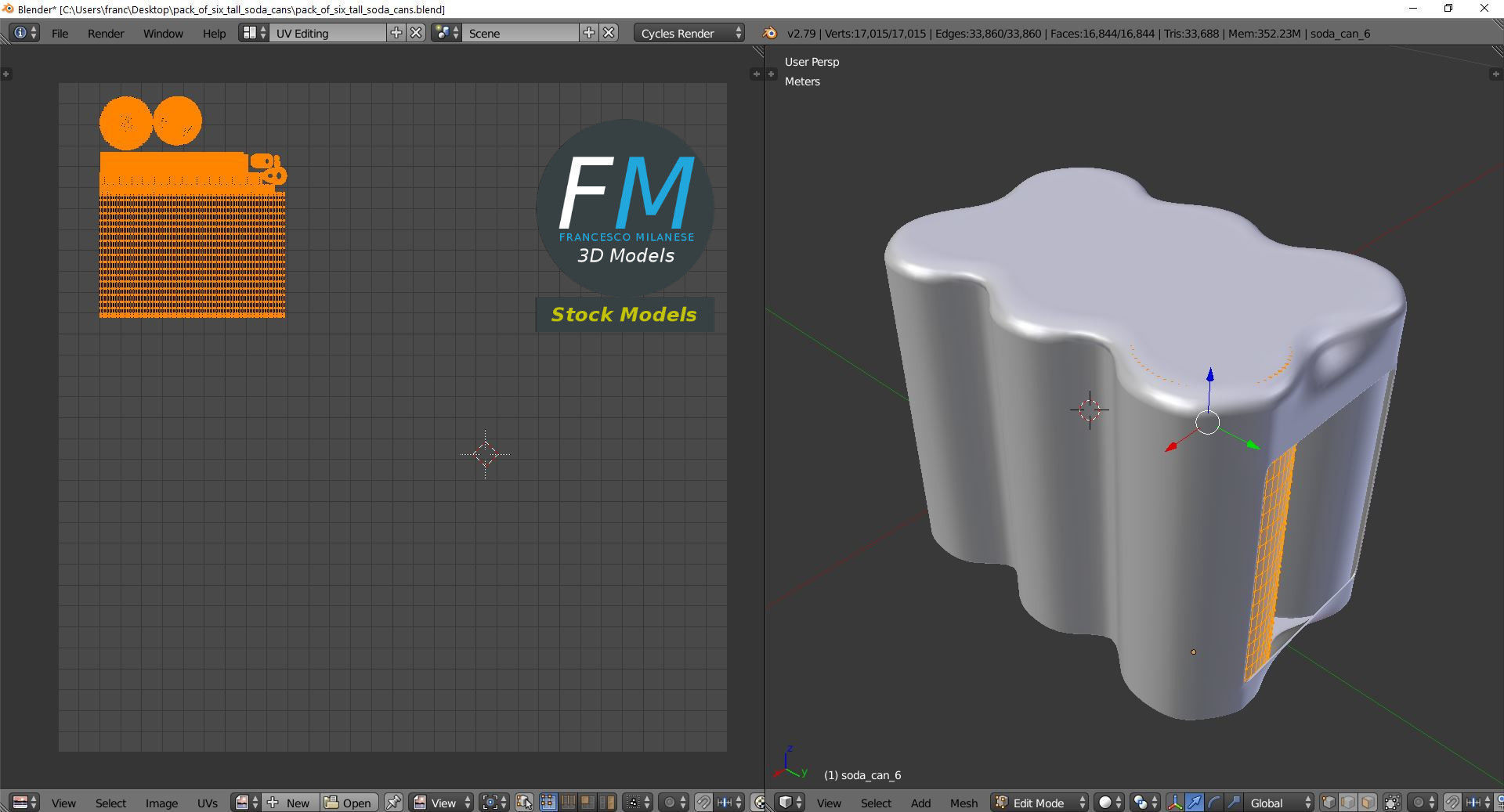The height and width of the screenshot is (812, 1504).
Task: Click the Blender logo in info header
Action: 770,33
